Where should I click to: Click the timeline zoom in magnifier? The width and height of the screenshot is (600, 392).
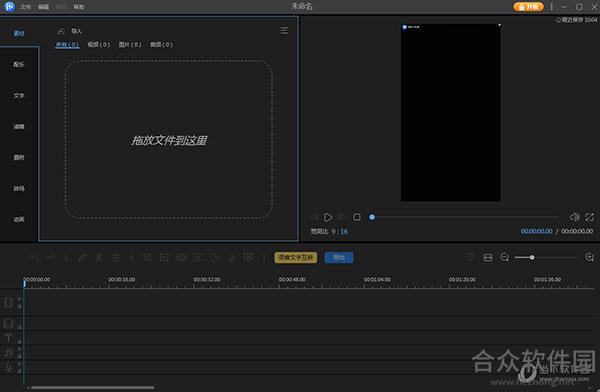[590, 257]
